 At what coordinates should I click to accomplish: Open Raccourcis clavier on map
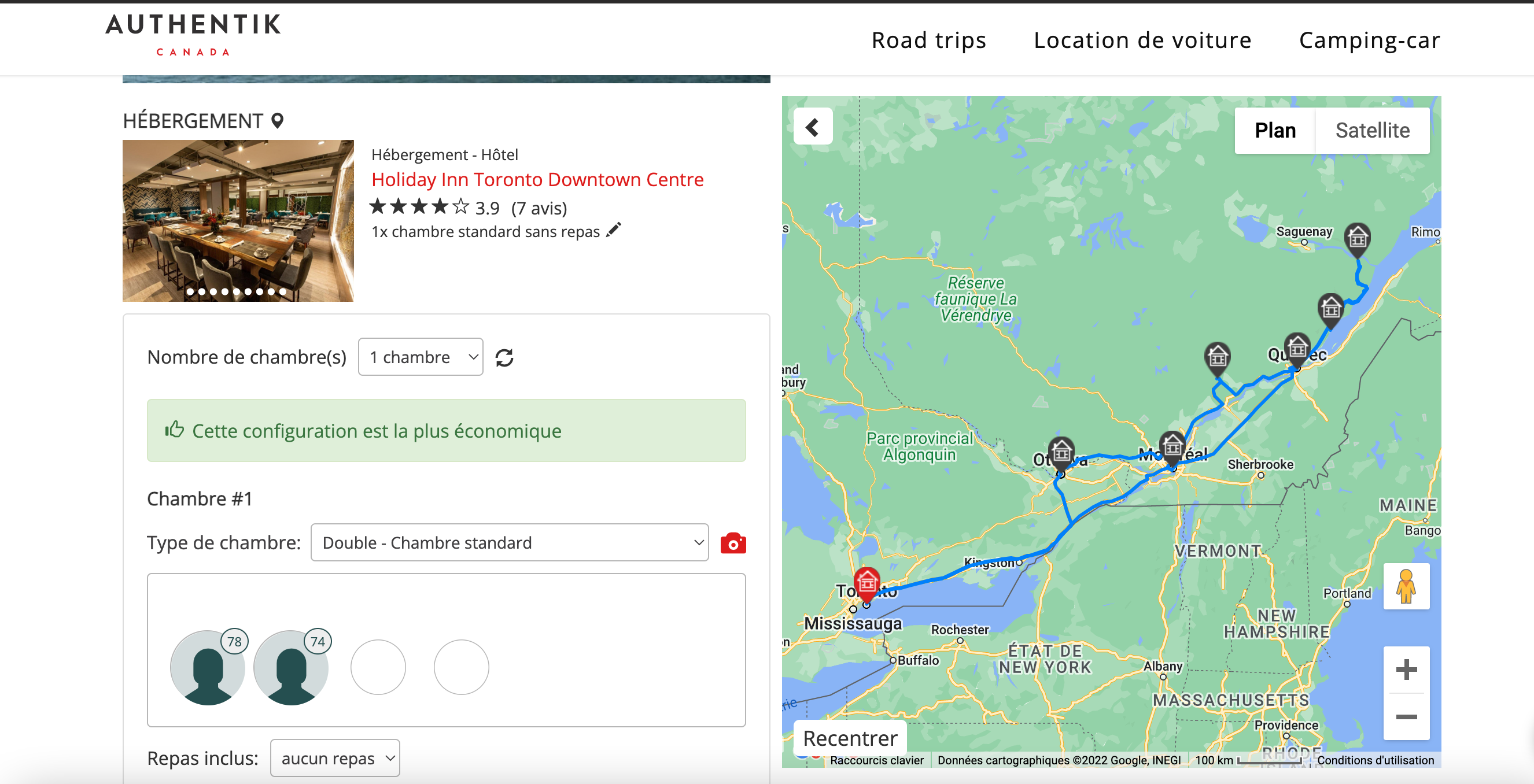tap(876, 760)
